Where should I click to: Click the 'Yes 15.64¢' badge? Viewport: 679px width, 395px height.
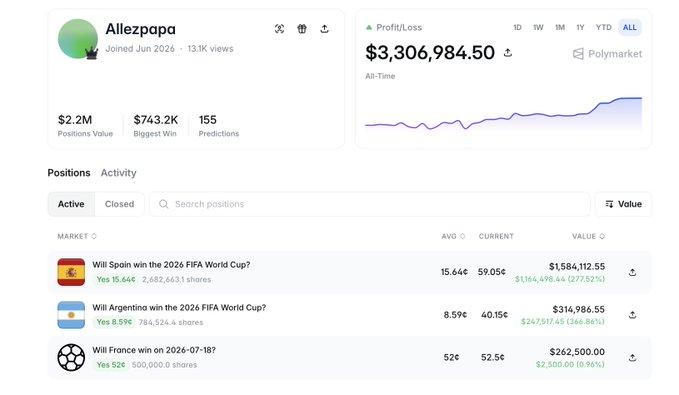[116, 279]
